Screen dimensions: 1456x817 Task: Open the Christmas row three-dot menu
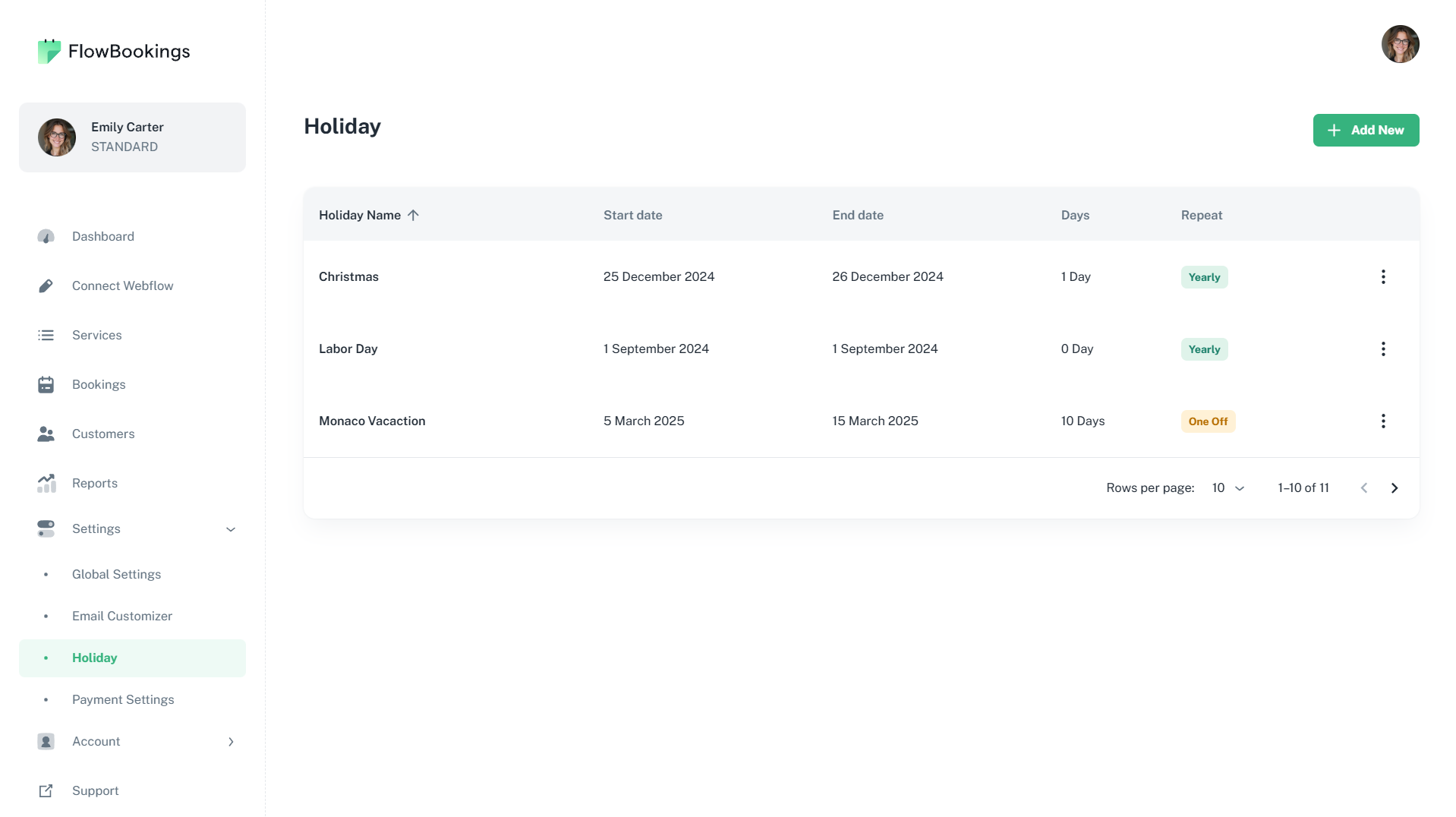tap(1382, 277)
